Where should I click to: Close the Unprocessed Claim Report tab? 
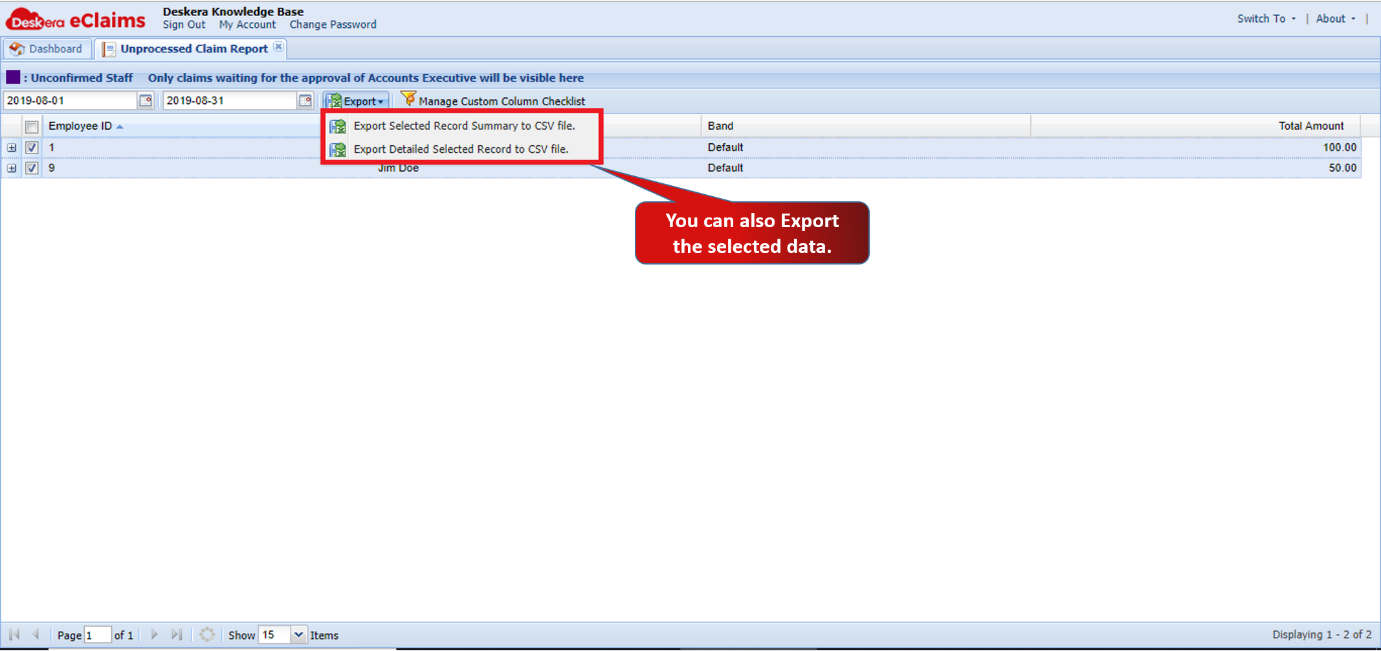(278, 47)
